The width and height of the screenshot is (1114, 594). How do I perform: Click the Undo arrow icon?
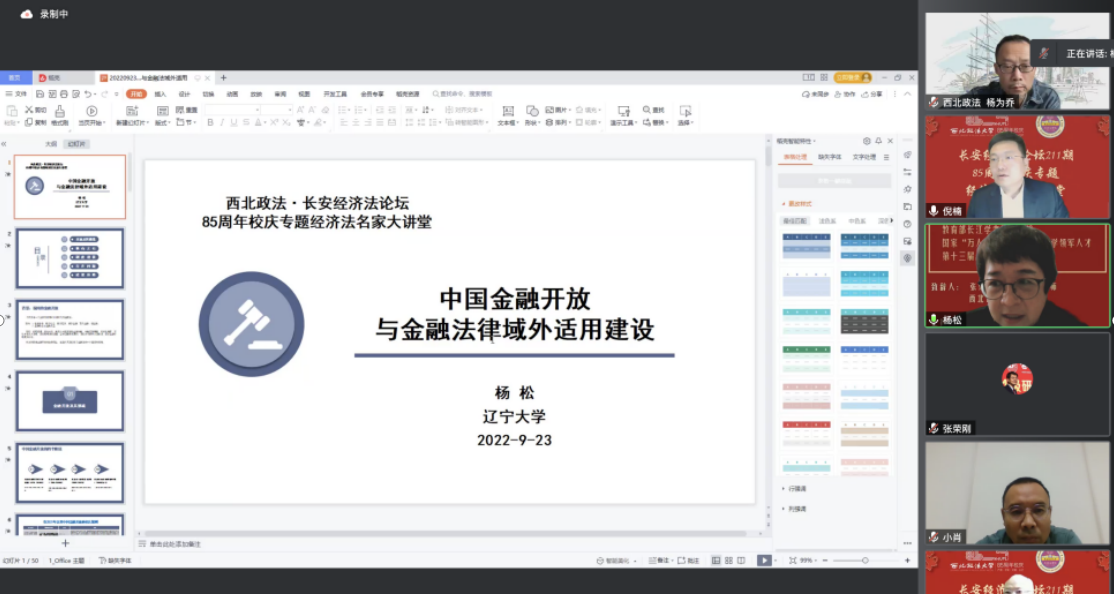click(88, 94)
